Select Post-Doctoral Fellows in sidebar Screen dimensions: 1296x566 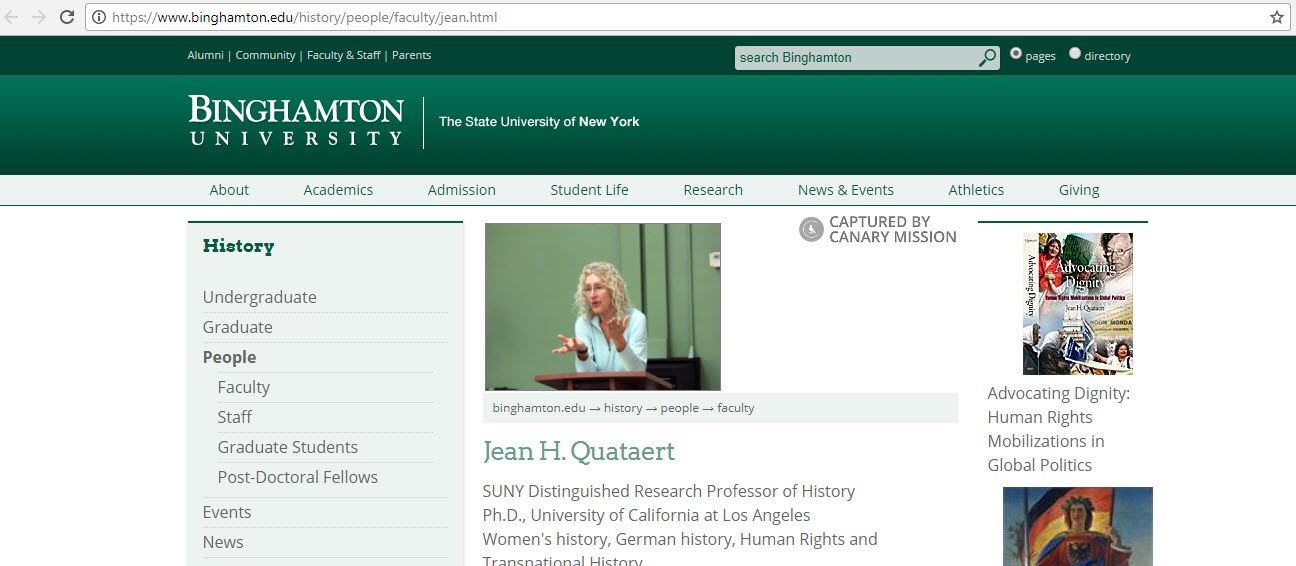pyautogui.click(x=297, y=477)
